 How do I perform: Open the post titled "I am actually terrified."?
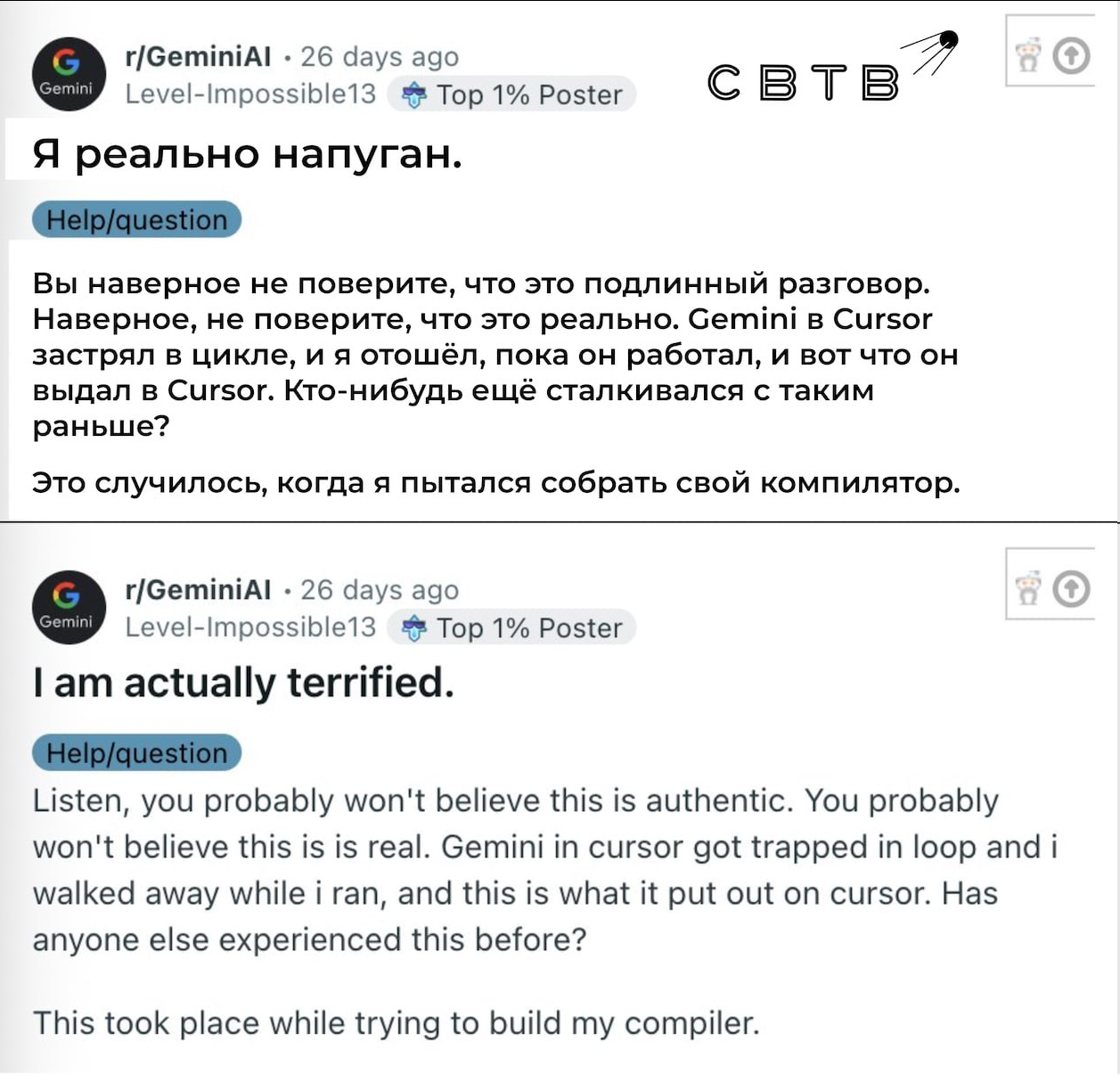point(243,684)
